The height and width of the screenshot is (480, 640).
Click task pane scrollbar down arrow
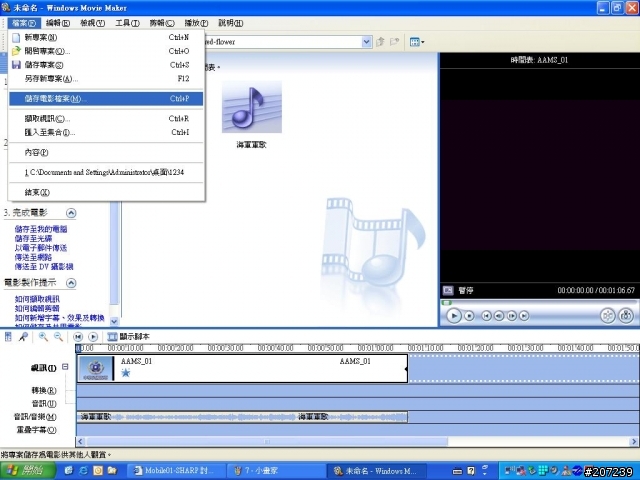click(x=114, y=321)
